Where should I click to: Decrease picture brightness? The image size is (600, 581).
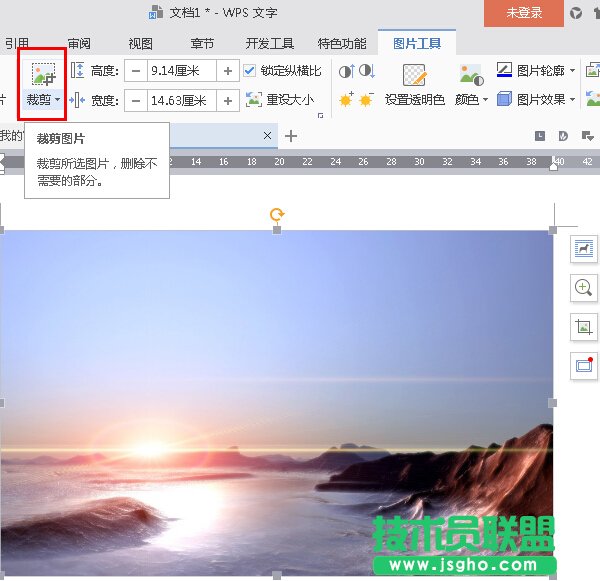[366, 100]
